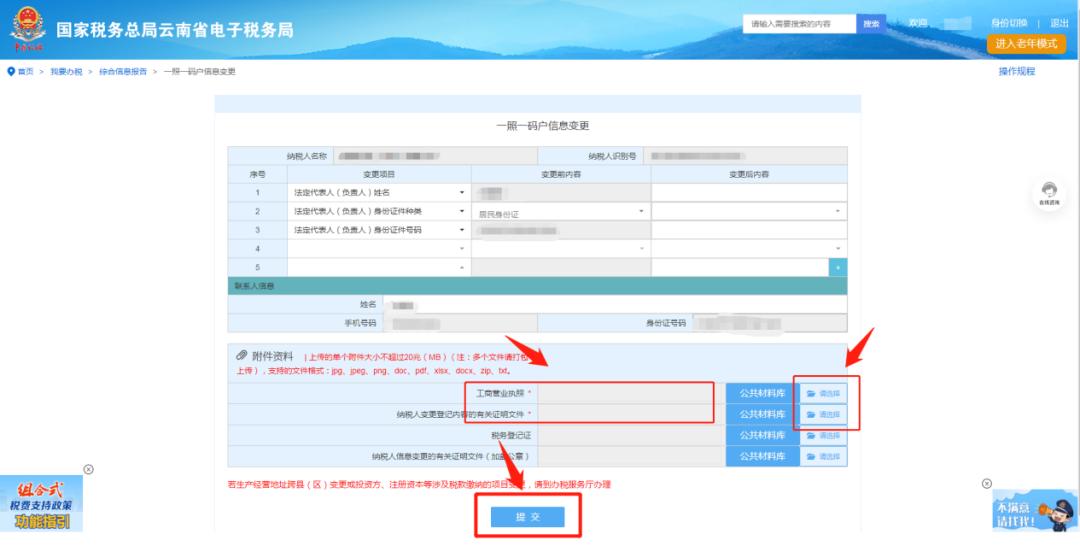Open the row 1 变更项目 dropdown 法定代表人(负责人)姓名
This screenshot has height=546, width=1080.
(379, 193)
